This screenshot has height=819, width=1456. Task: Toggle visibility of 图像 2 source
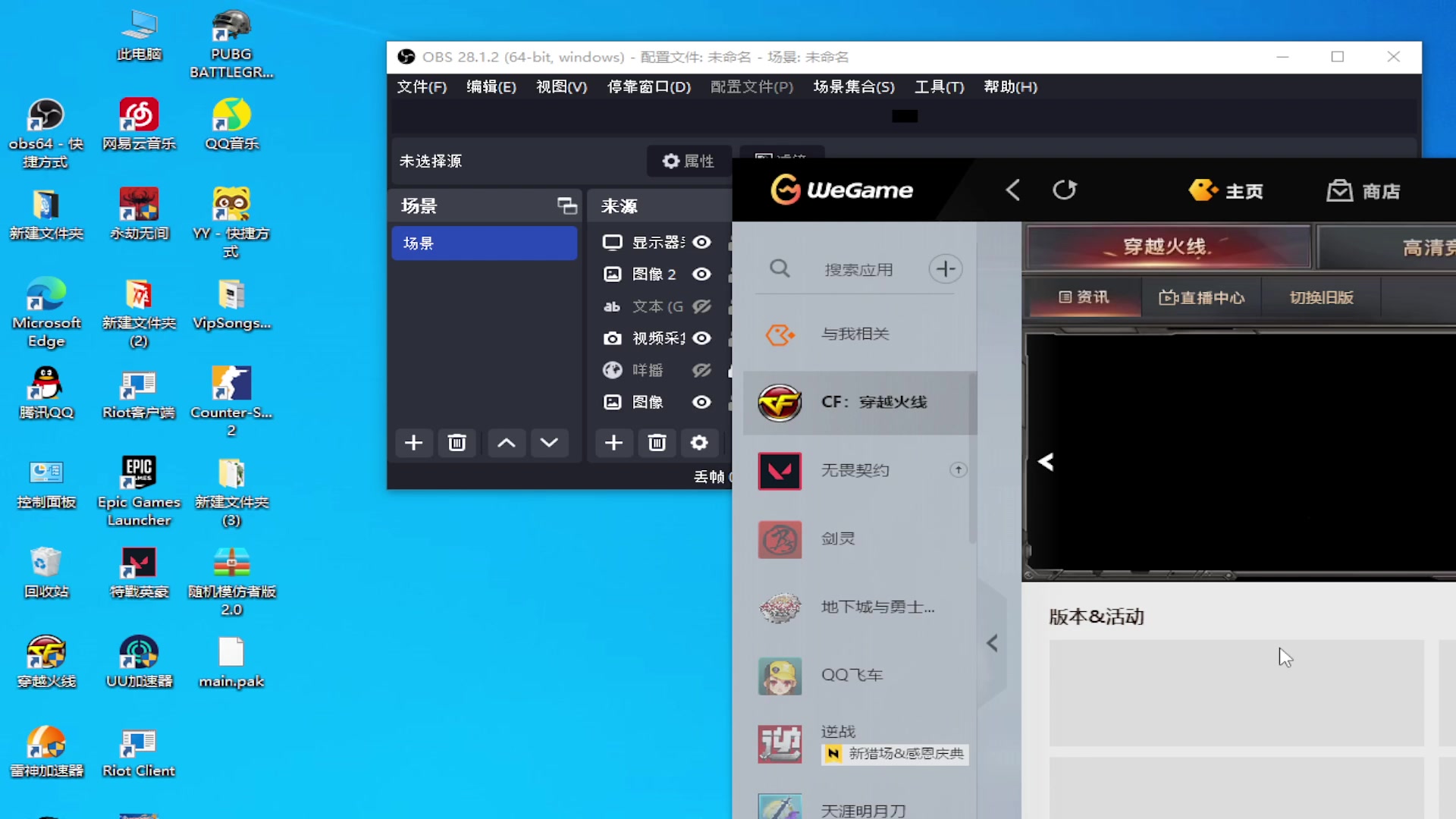[702, 274]
